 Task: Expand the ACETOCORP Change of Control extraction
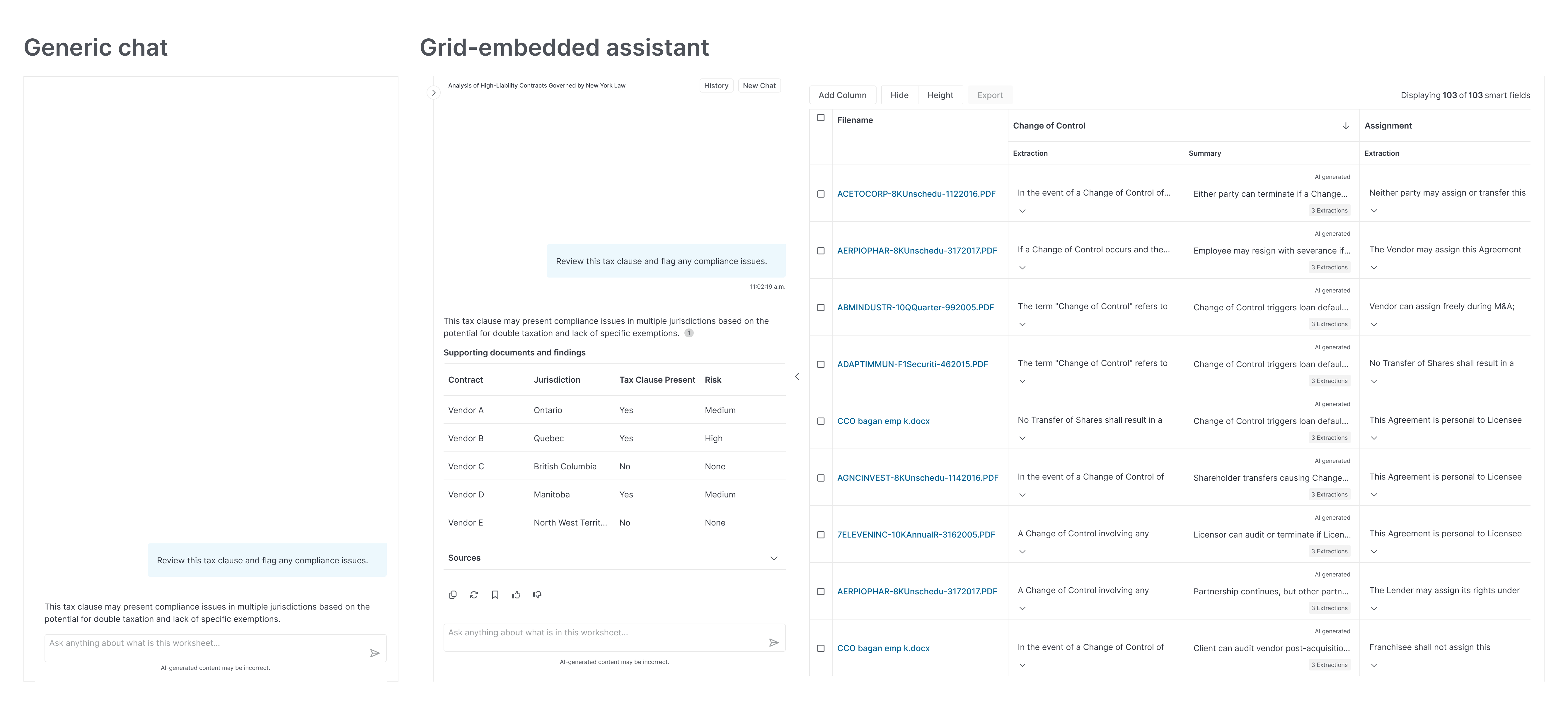[1022, 211]
